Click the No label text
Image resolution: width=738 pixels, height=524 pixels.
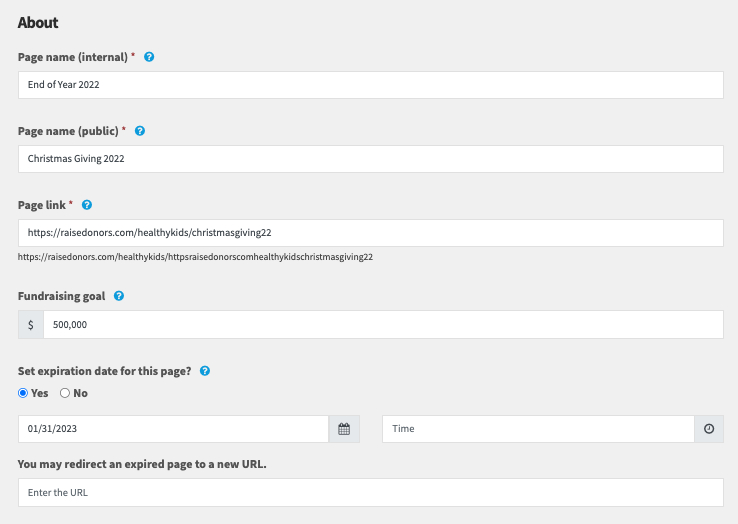(80, 393)
